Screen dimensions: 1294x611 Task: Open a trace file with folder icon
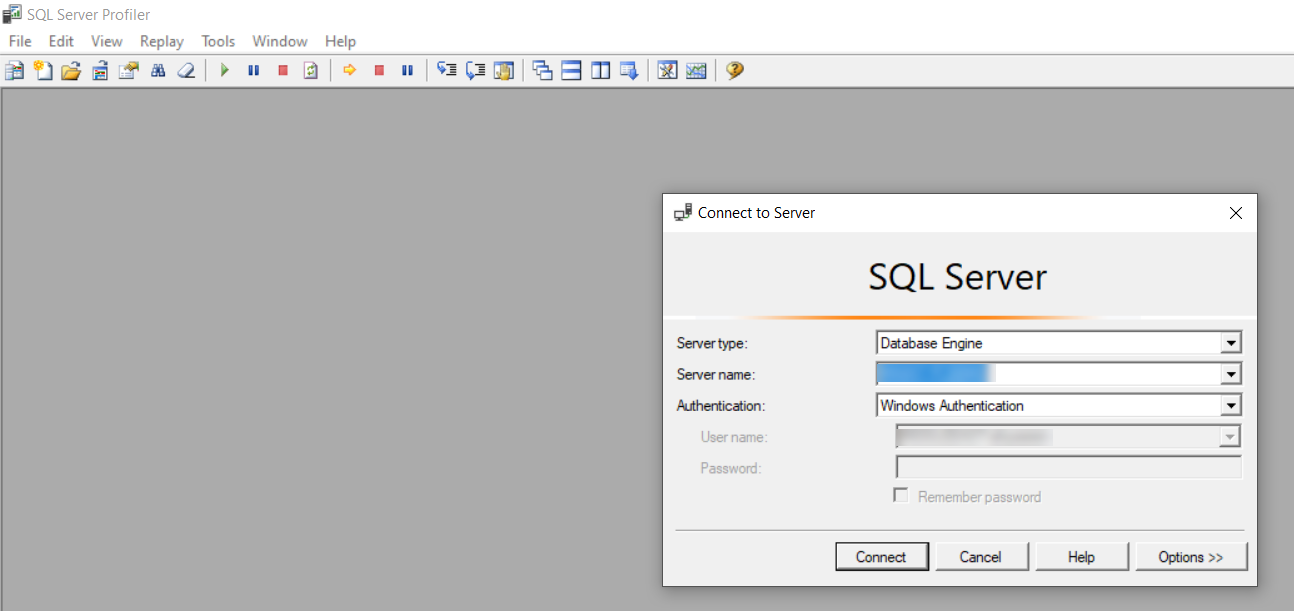tap(71, 71)
